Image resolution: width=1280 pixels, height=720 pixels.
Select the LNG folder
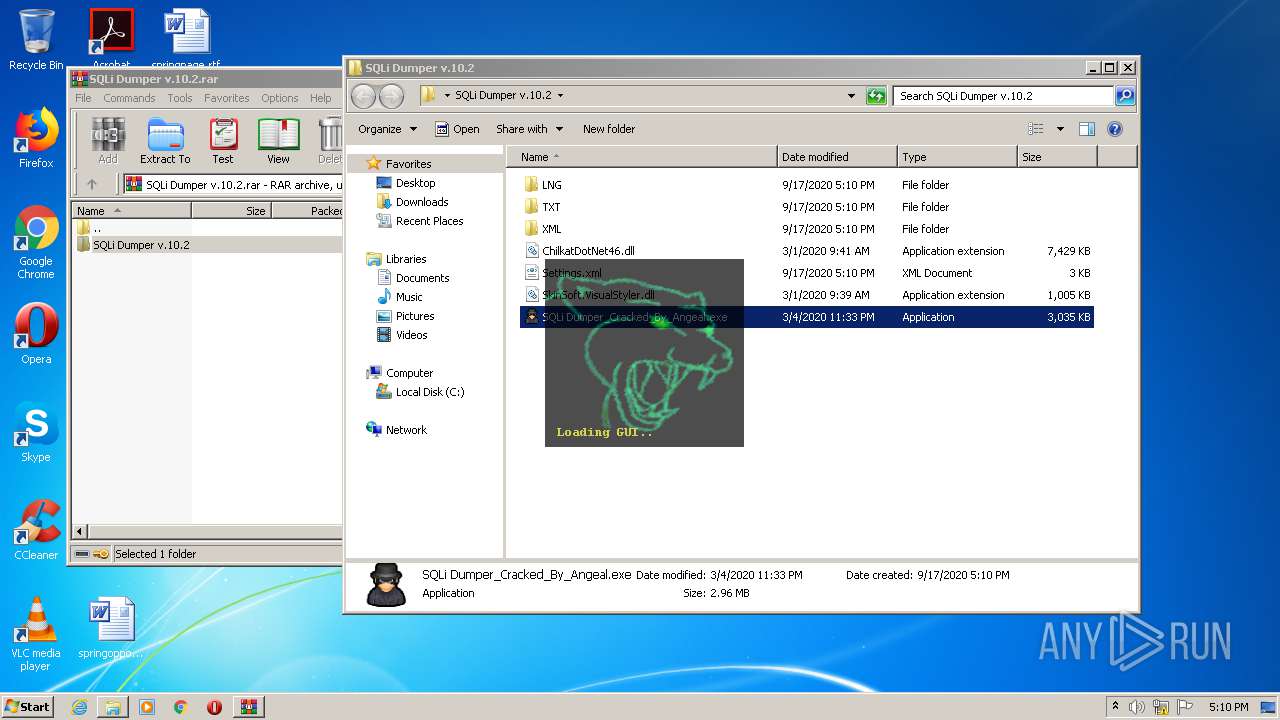tap(552, 185)
